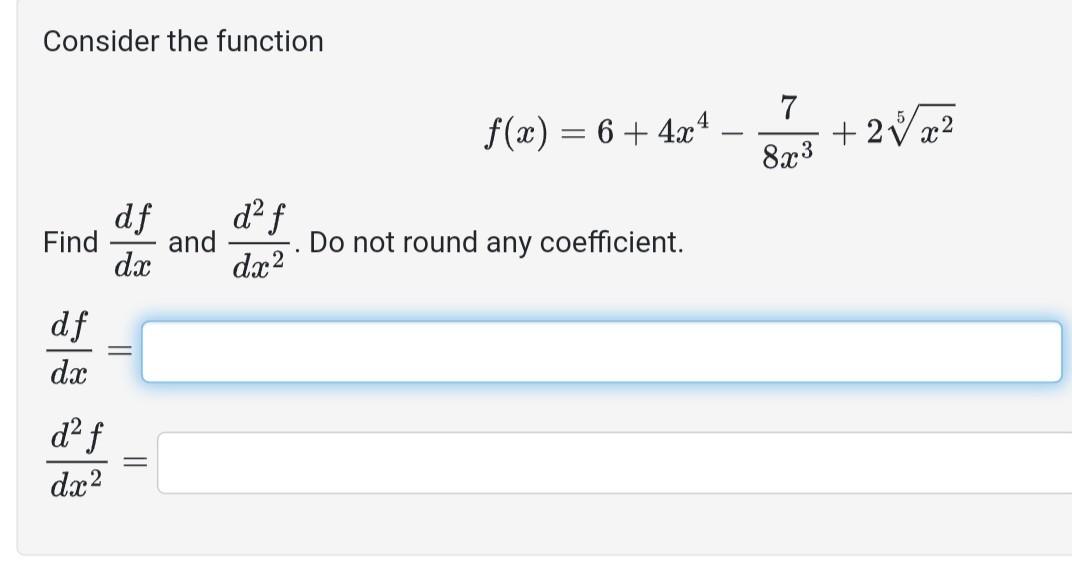The height and width of the screenshot is (580, 1072).
Task: Select the highlighted first derivative input box
Action: 600,351
